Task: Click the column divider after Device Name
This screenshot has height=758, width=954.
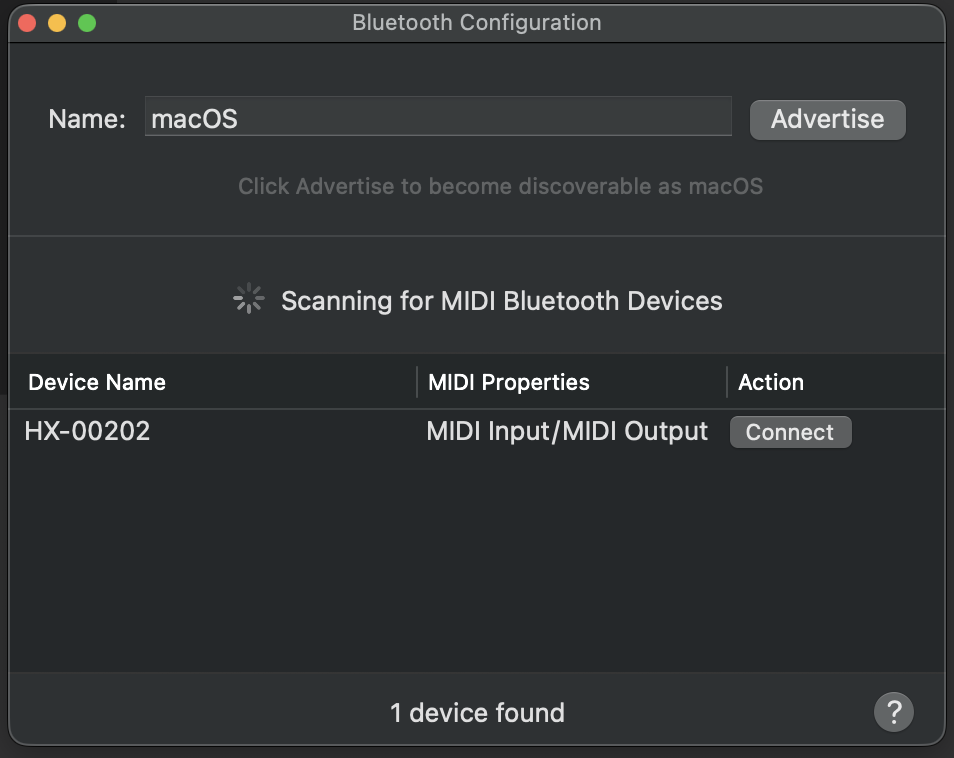Action: pos(417,382)
